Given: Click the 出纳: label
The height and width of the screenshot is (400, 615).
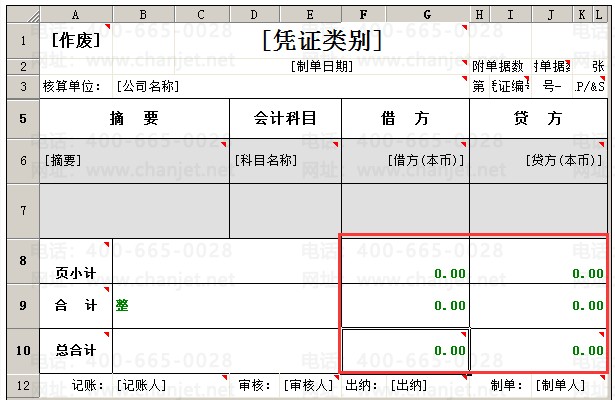Looking at the screenshot, I should pos(361,385).
